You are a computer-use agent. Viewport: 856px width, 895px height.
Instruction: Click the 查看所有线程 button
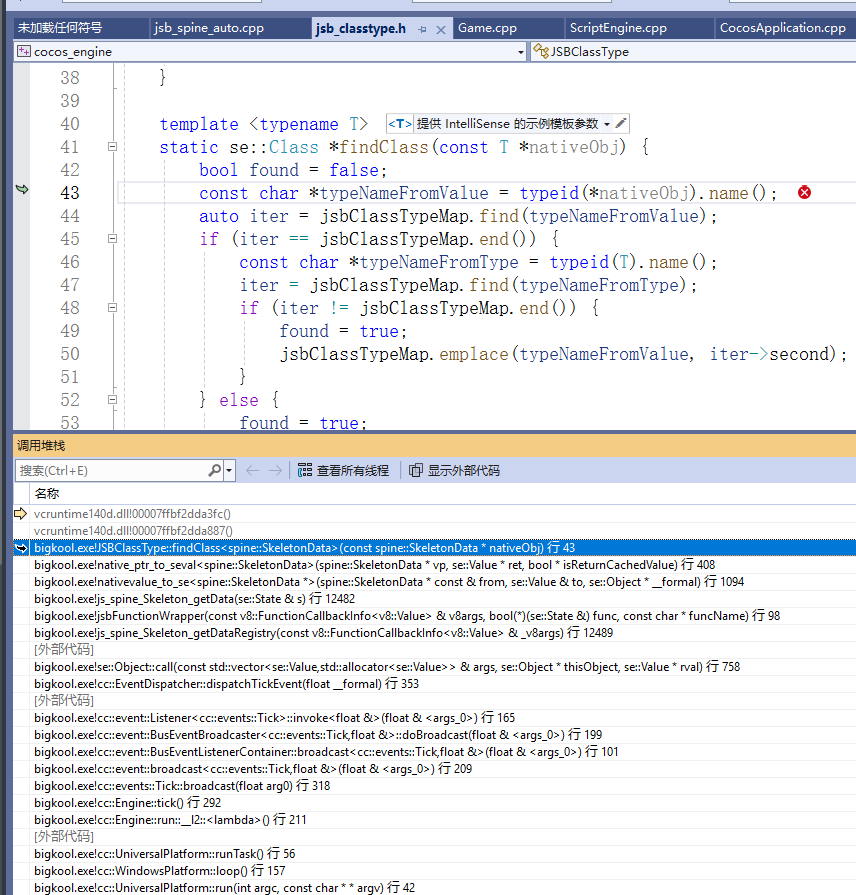[x=344, y=470]
